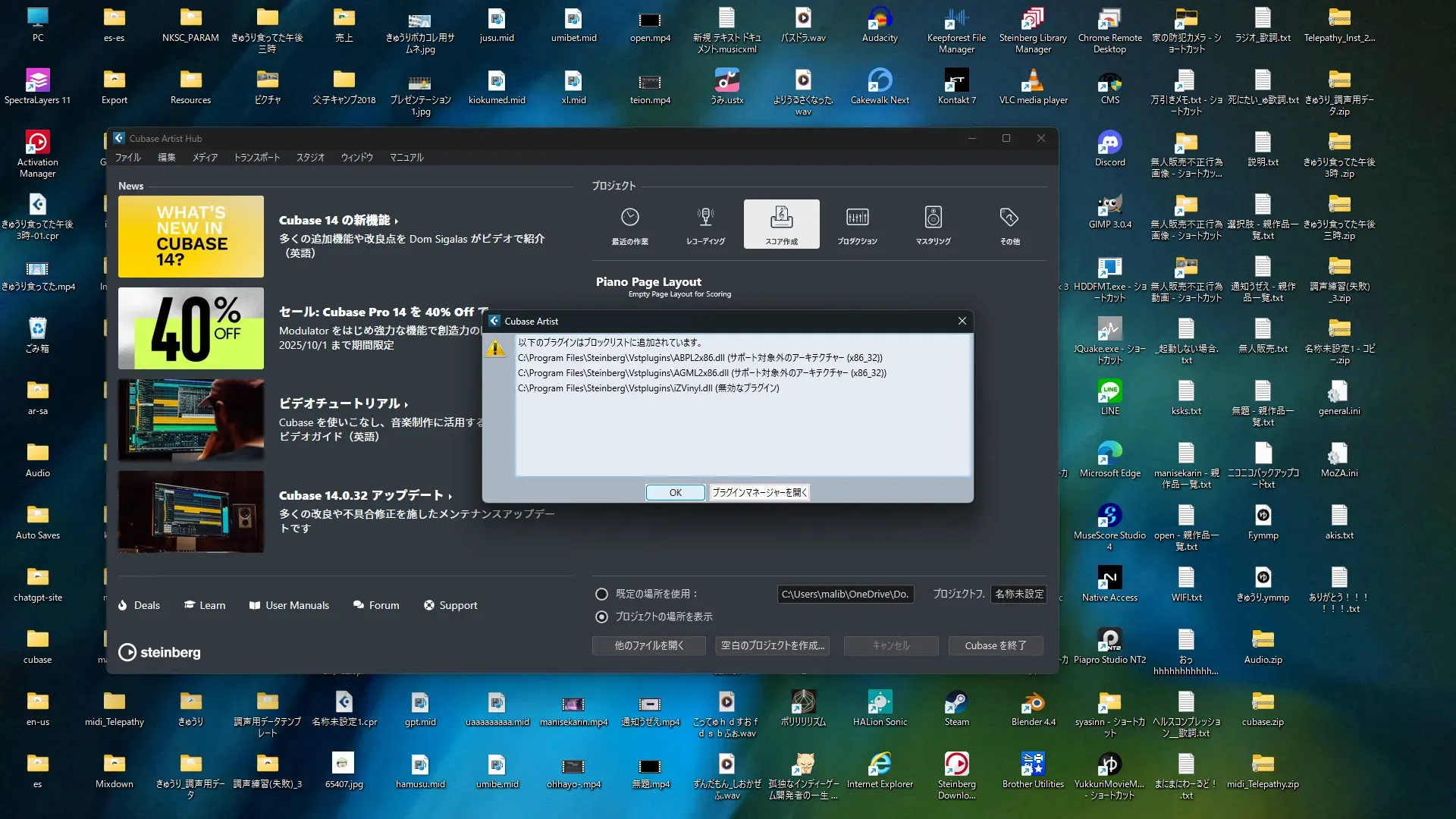1456x819 pixels.
Task: Click the default project location path field
Action: pyautogui.click(x=845, y=594)
